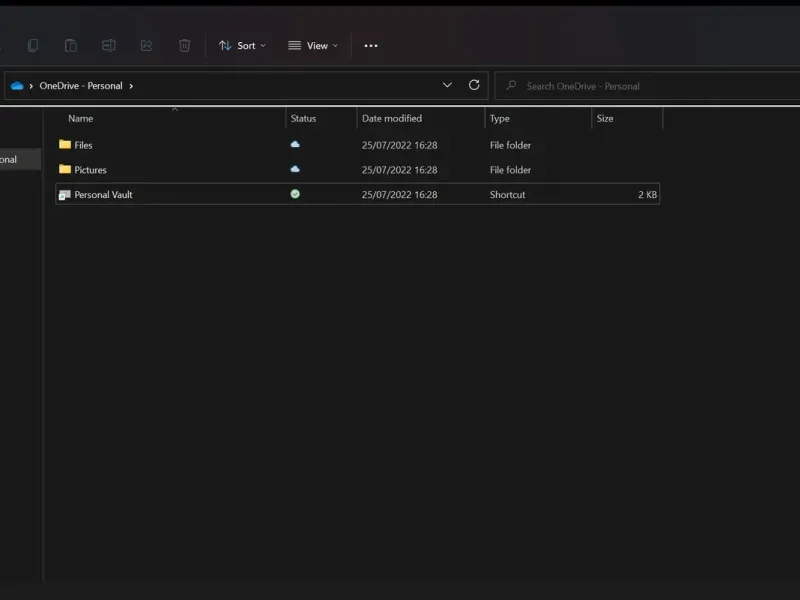The image size is (800, 600).
Task: Sort by the Name column header
Action: point(81,118)
